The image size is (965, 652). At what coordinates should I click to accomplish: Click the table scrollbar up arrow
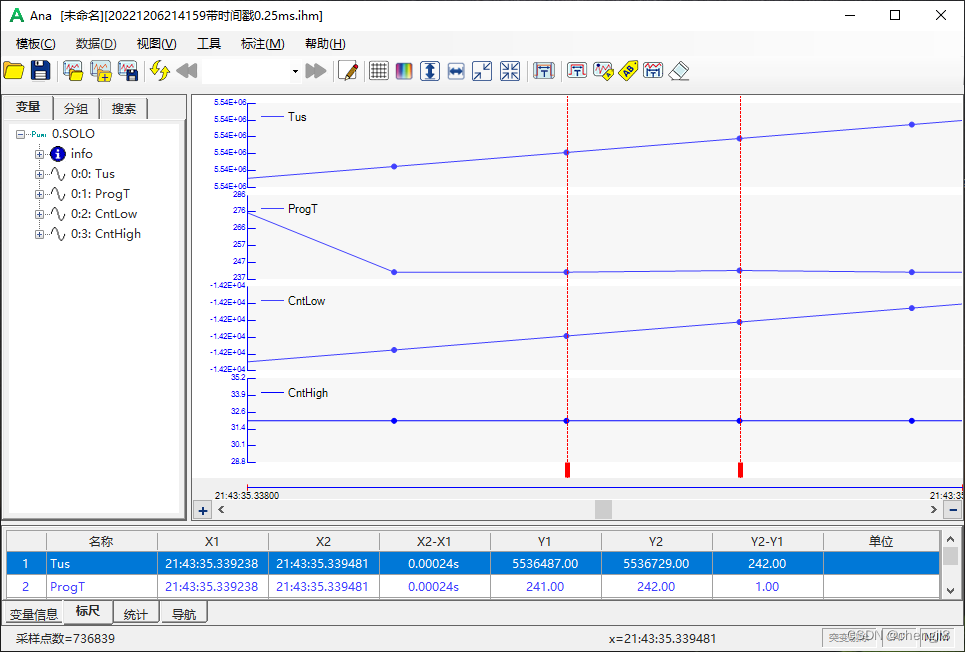point(950,539)
